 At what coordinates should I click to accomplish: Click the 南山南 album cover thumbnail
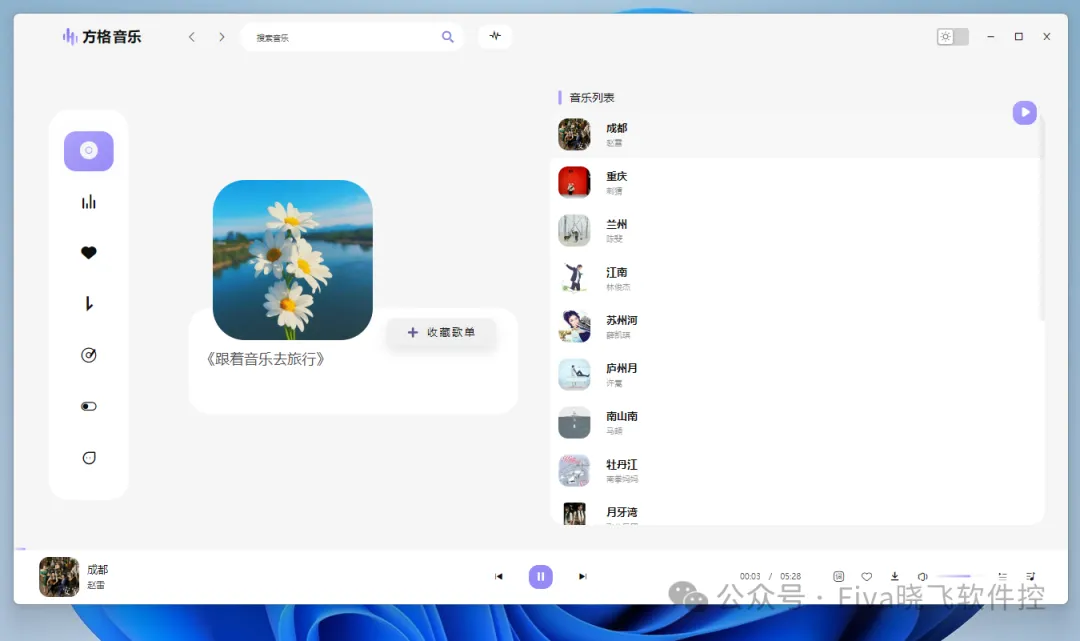[x=574, y=423]
